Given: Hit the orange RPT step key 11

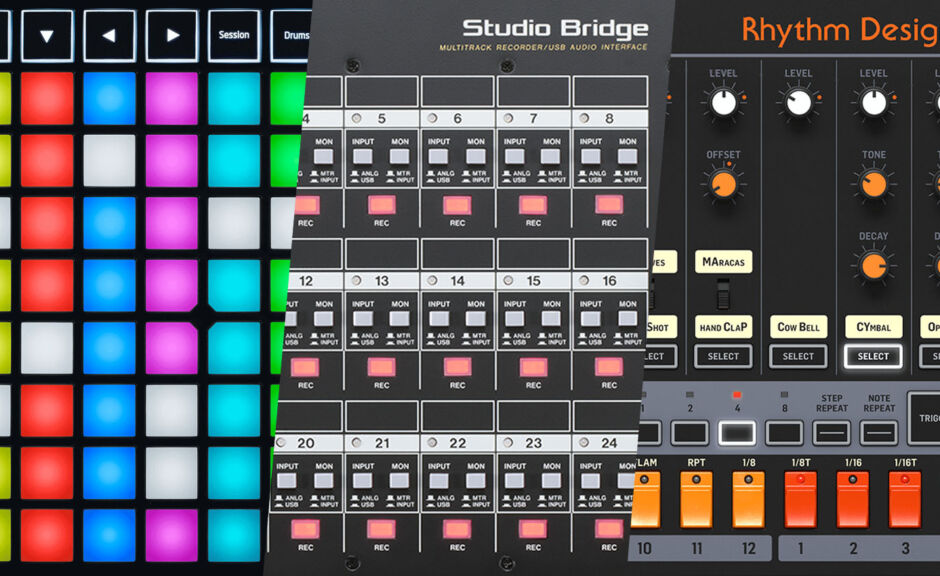Looking at the screenshot, I should click(x=696, y=498).
